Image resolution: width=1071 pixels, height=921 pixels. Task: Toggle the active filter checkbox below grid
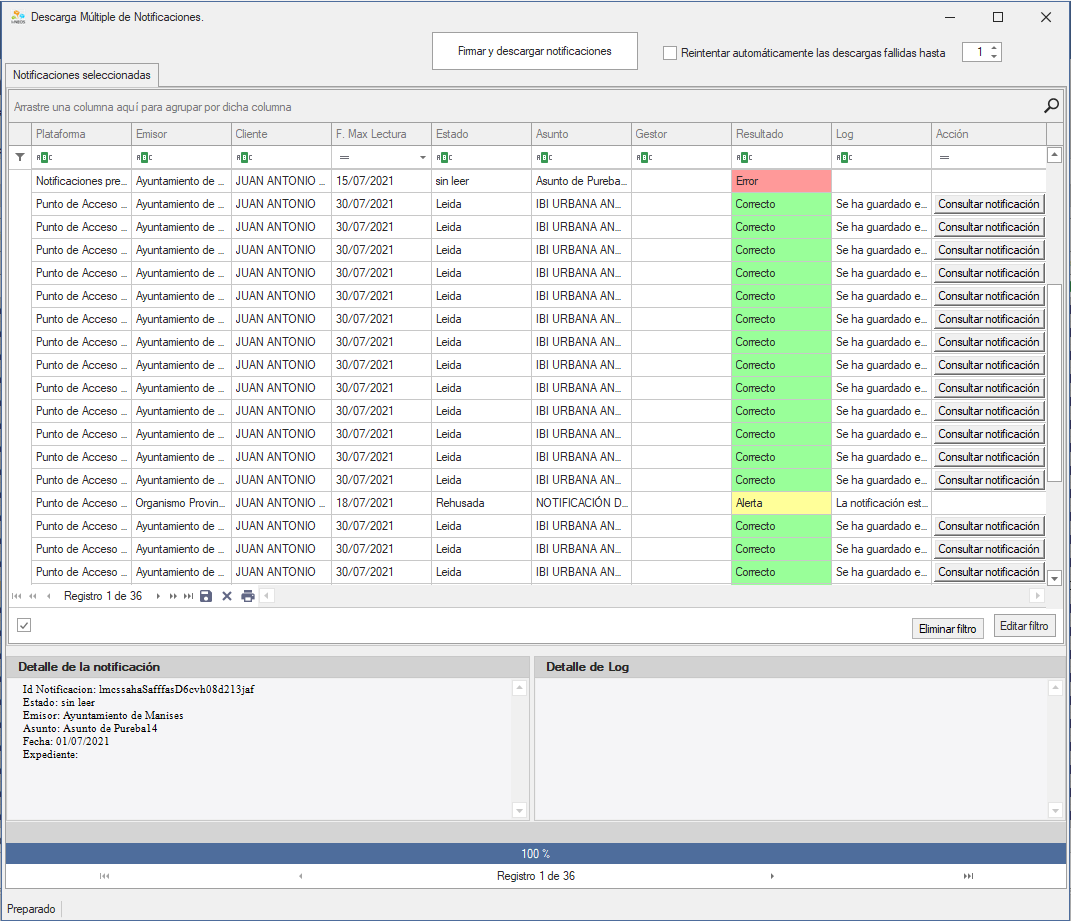pyautogui.click(x=24, y=625)
